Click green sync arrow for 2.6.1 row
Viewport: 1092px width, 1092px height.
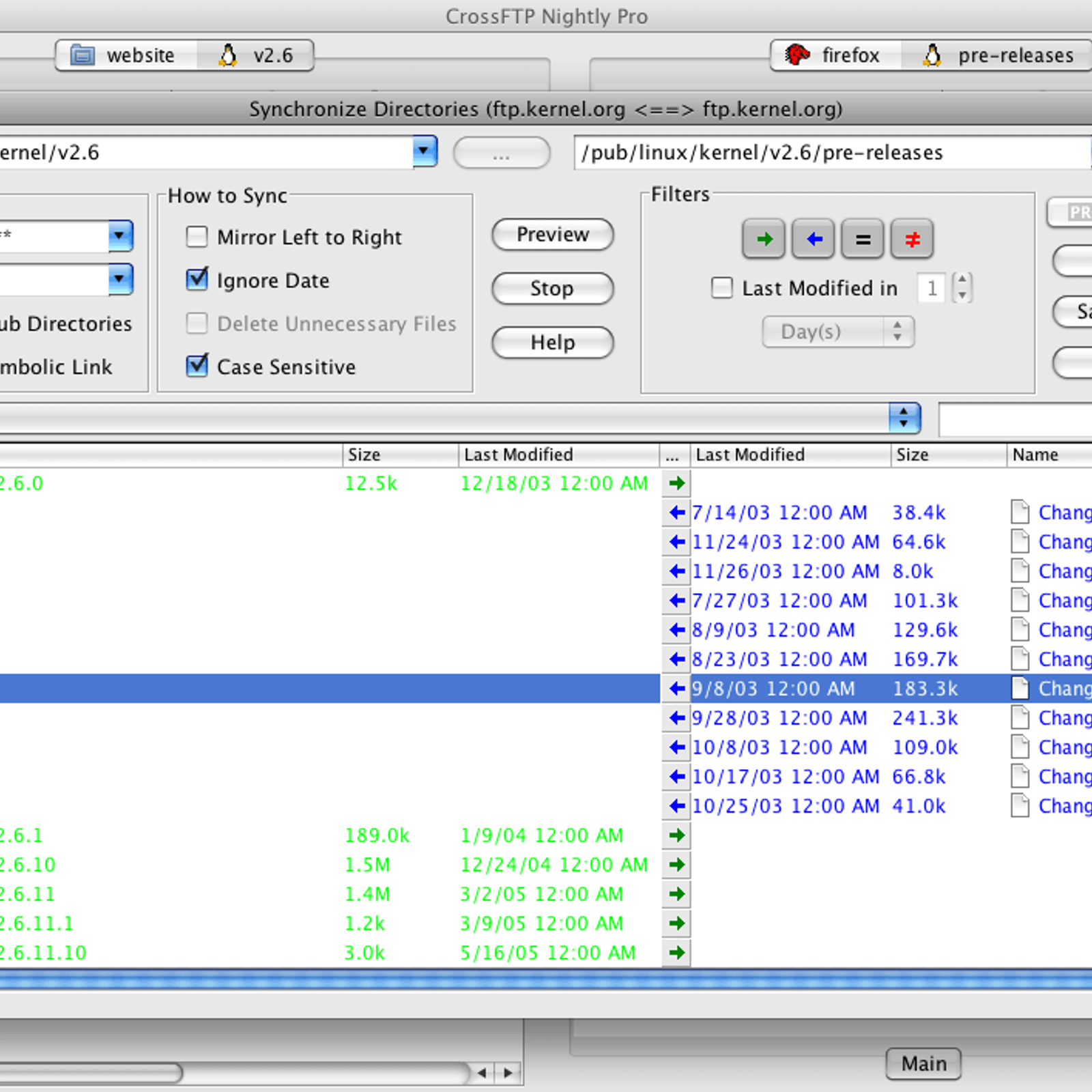676,835
